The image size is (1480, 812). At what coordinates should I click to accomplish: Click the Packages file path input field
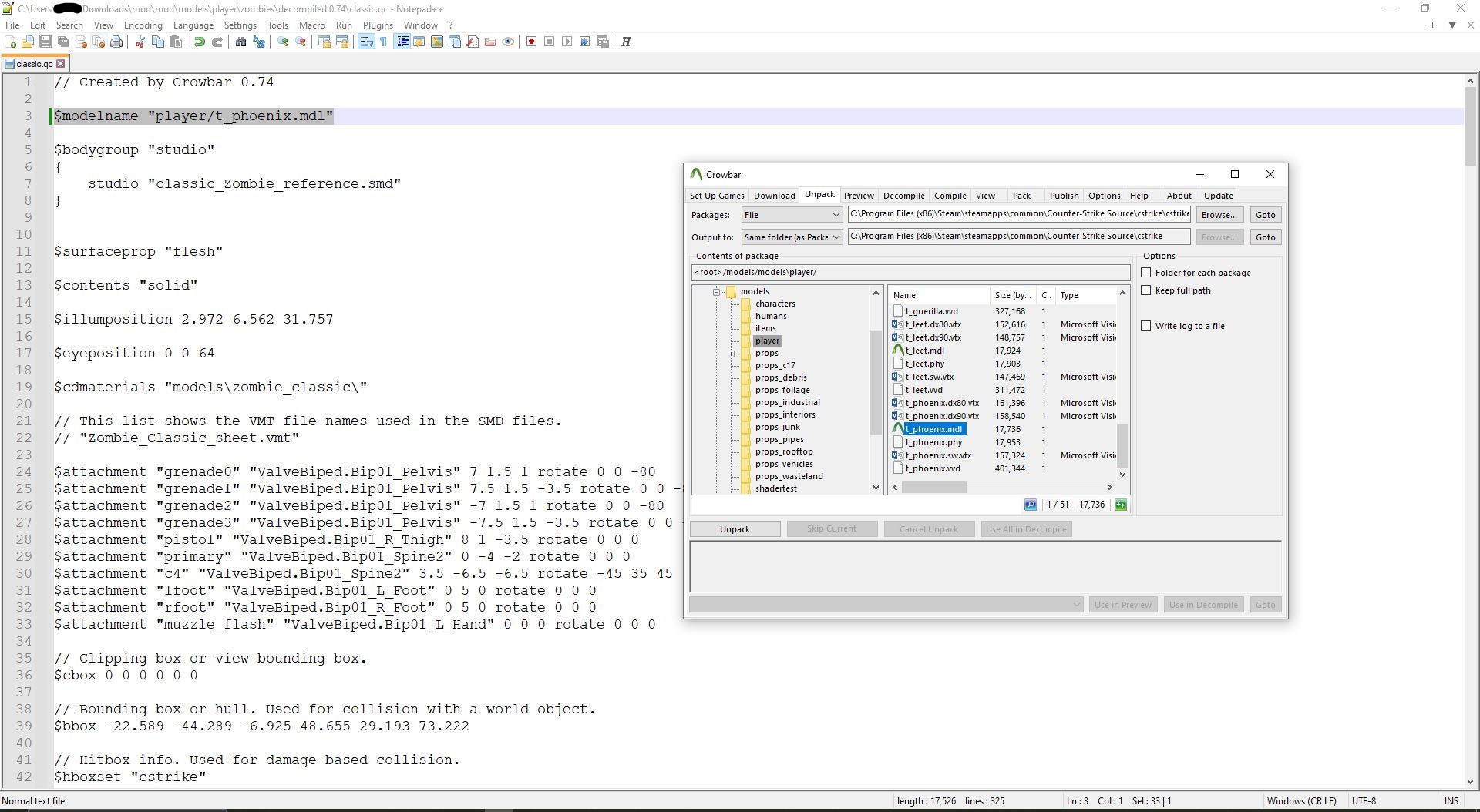coord(1019,214)
